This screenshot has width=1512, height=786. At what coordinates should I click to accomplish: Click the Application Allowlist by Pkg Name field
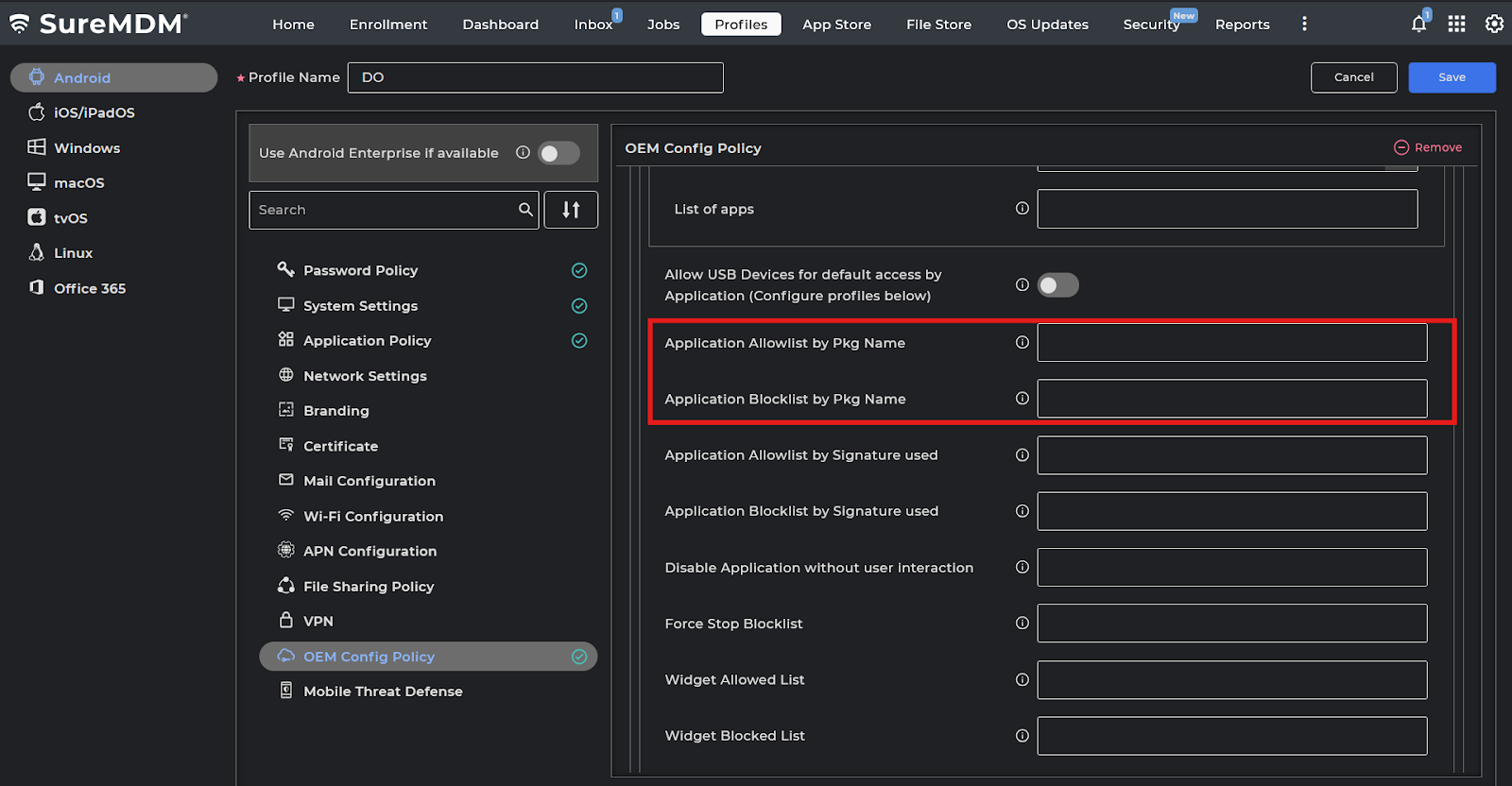(x=1231, y=343)
